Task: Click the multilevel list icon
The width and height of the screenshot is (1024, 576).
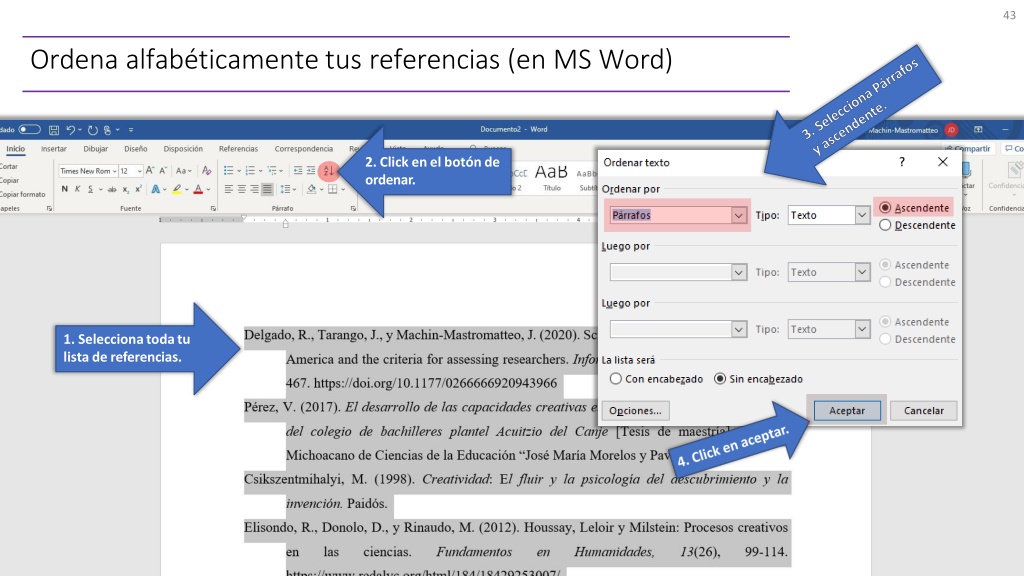Action: (x=272, y=170)
